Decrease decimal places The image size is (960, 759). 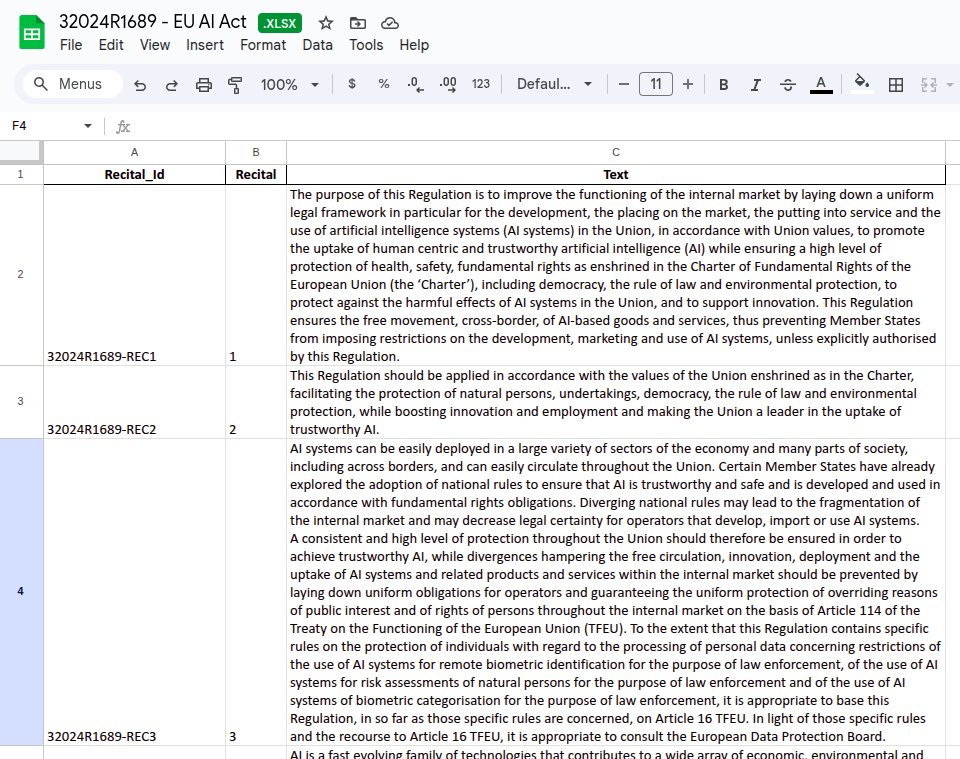pyautogui.click(x=416, y=84)
